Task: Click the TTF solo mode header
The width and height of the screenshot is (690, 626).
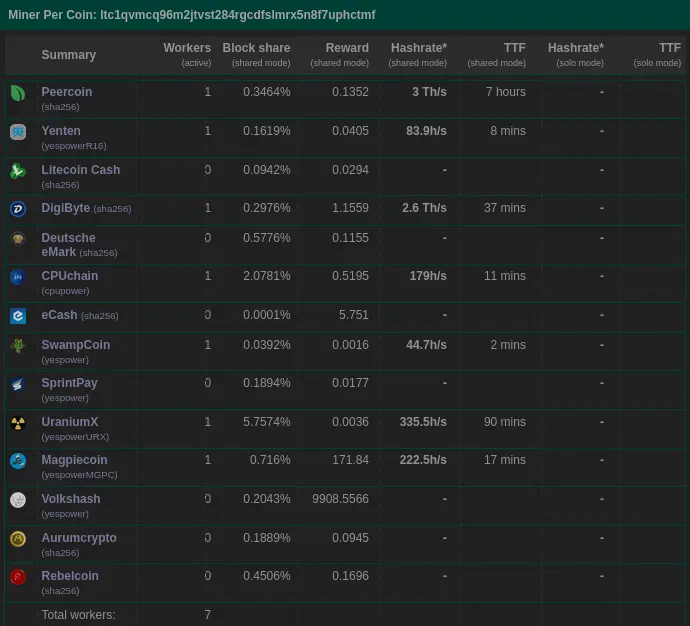Action: [657, 55]
